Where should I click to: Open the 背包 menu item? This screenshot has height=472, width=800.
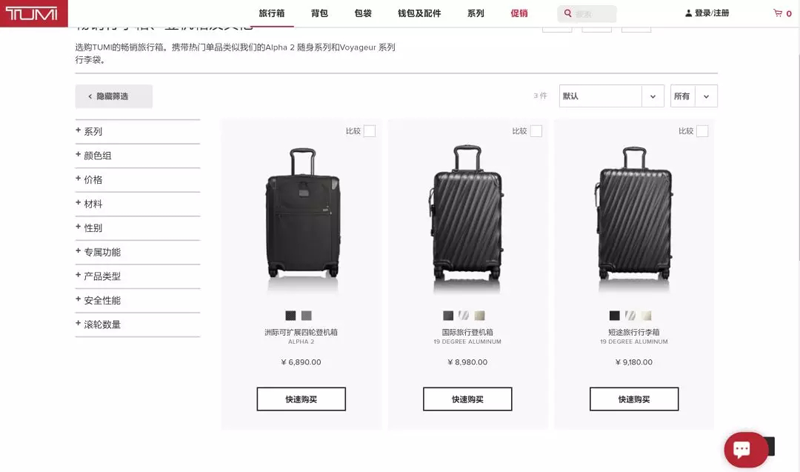[319, 13]
